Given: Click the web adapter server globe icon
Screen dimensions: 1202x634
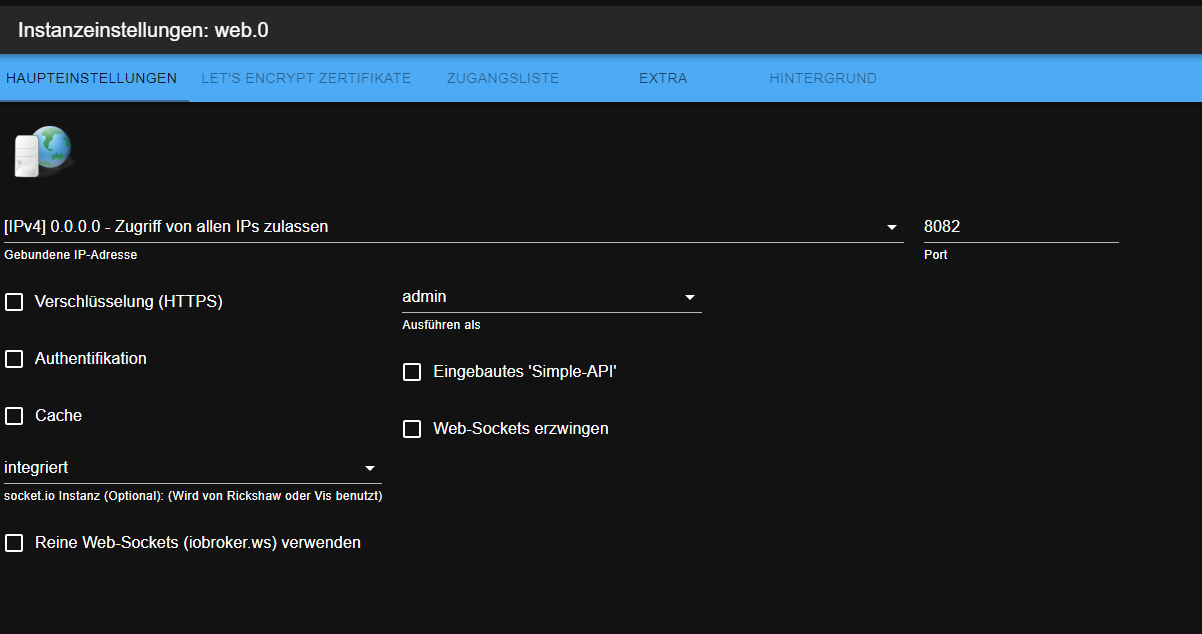Looking at the screenshot, I should [x=42, y=152].
